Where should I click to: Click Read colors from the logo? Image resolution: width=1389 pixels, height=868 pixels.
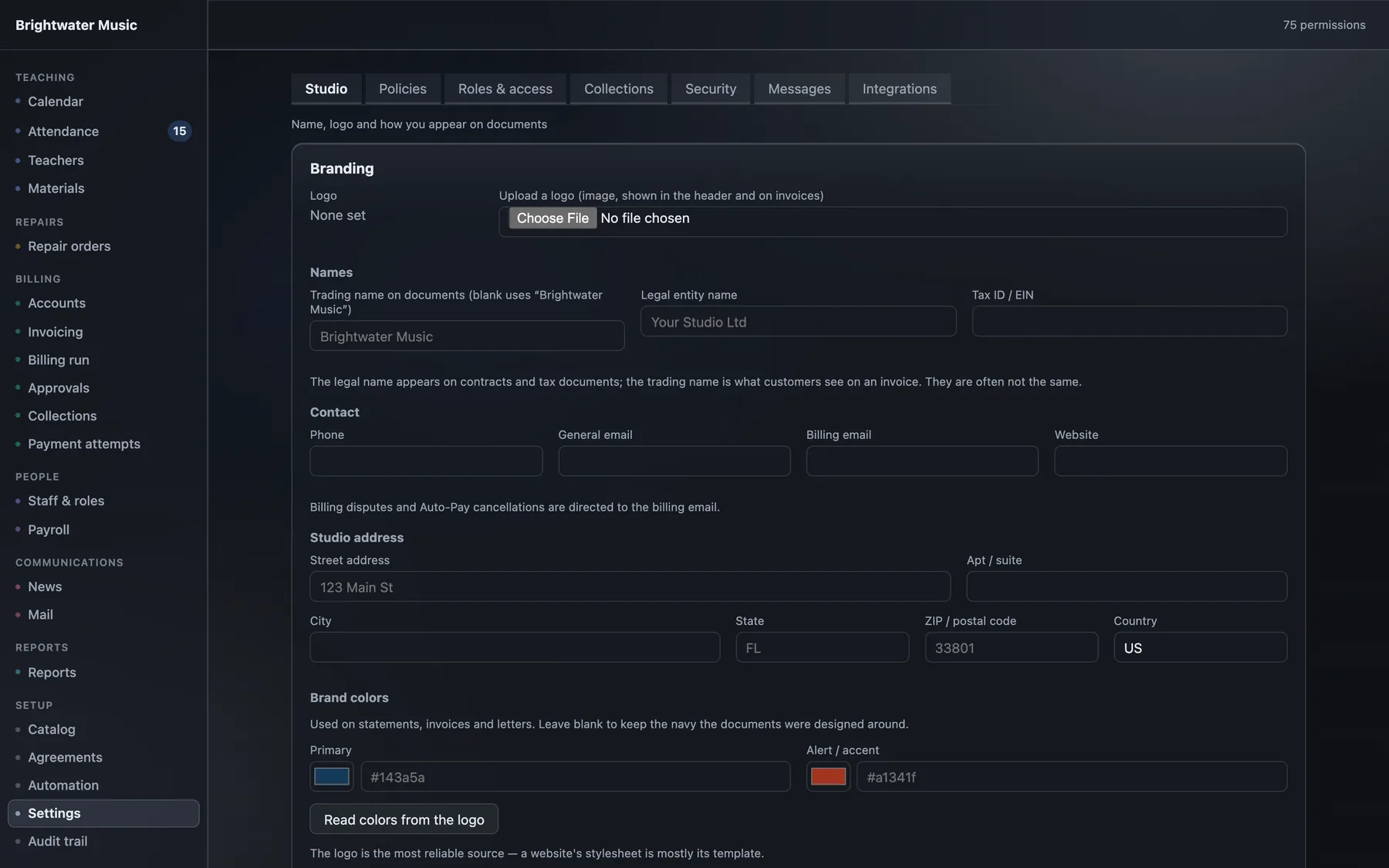click(x=404, y=819)
